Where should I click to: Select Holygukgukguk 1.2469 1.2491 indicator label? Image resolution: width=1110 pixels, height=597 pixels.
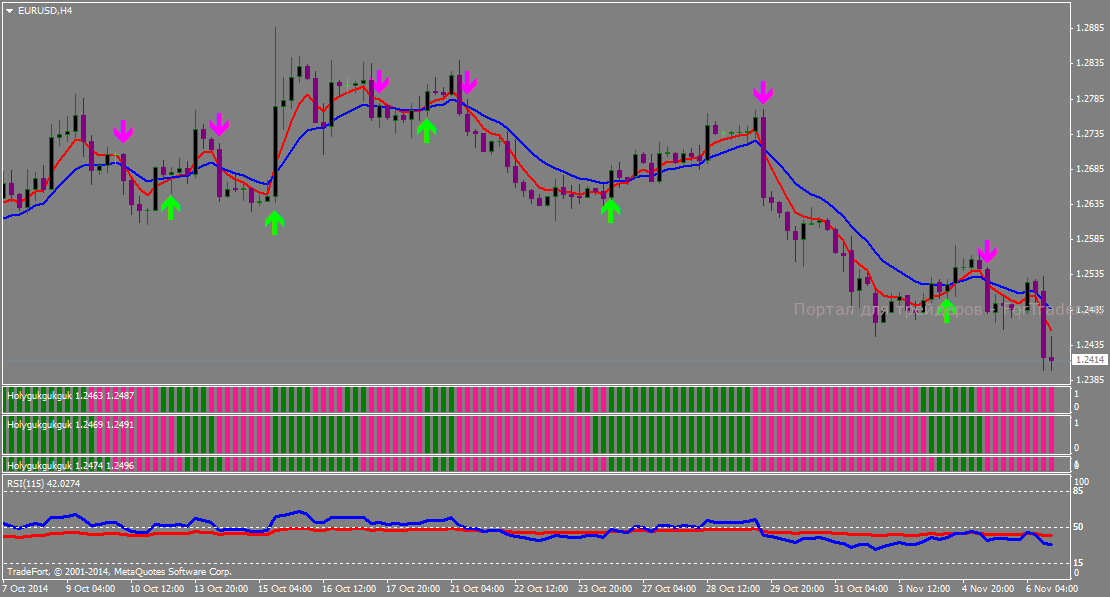(x=71, y=425)
